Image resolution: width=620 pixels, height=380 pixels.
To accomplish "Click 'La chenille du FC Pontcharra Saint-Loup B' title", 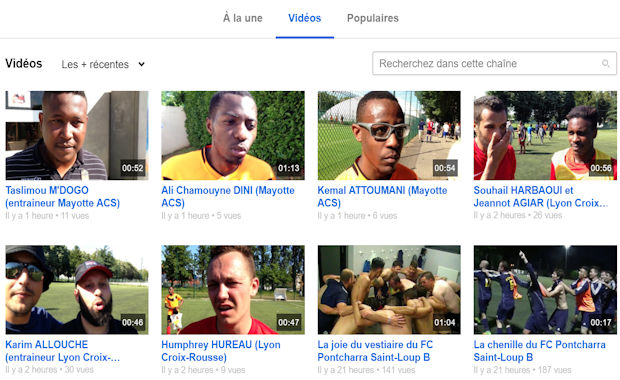I will pos(539,351).
